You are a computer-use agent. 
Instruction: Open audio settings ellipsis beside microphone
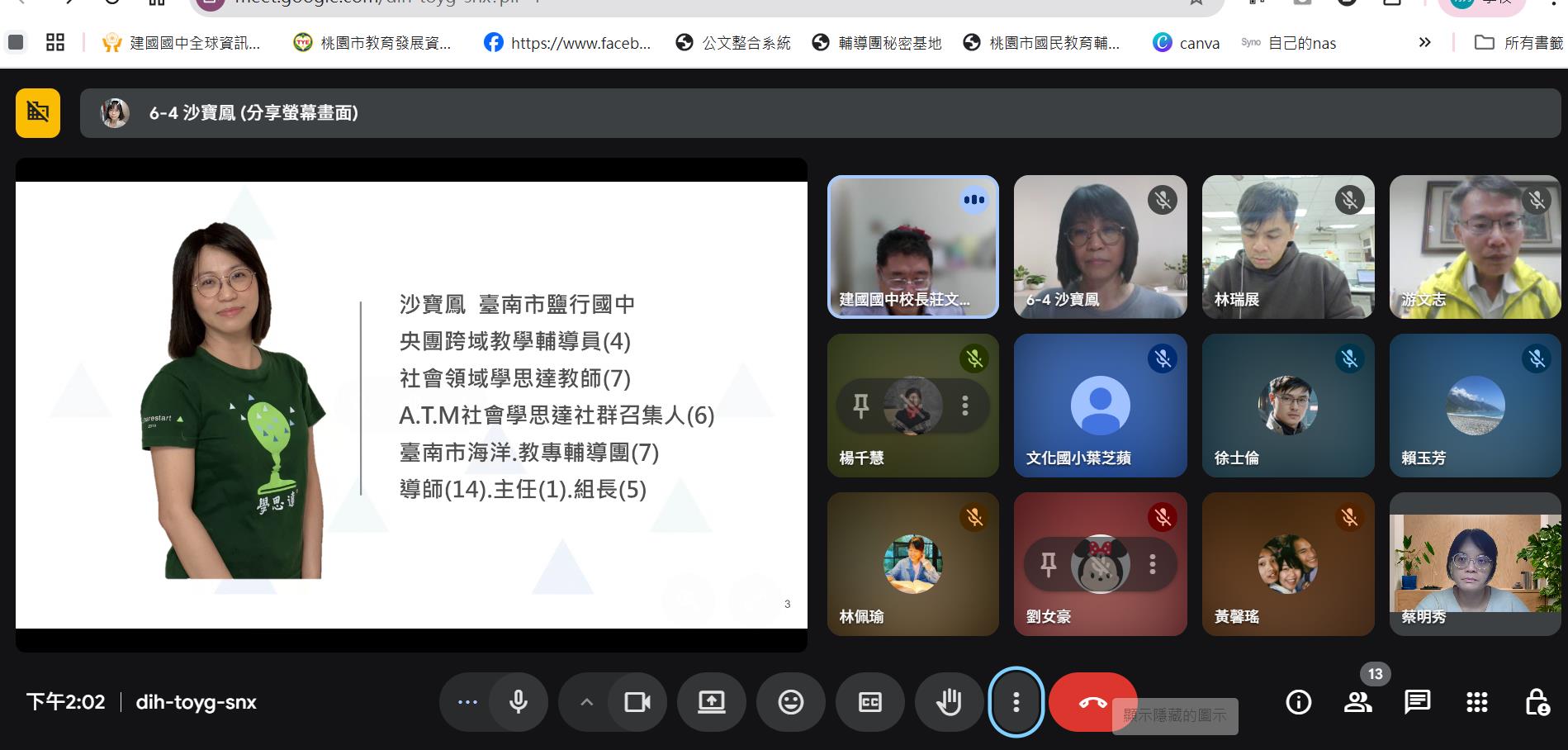point(467,702)
